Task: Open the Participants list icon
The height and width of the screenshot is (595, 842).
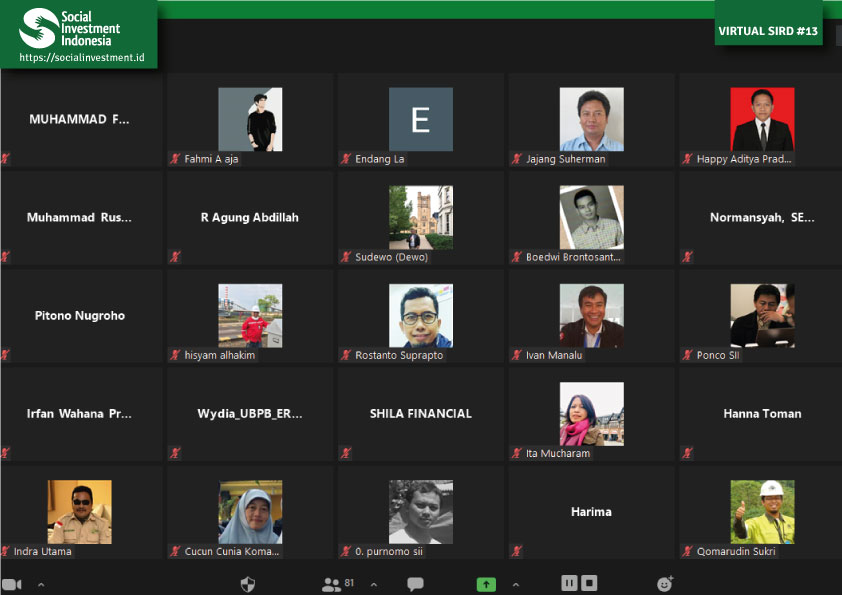Action: 331,584
